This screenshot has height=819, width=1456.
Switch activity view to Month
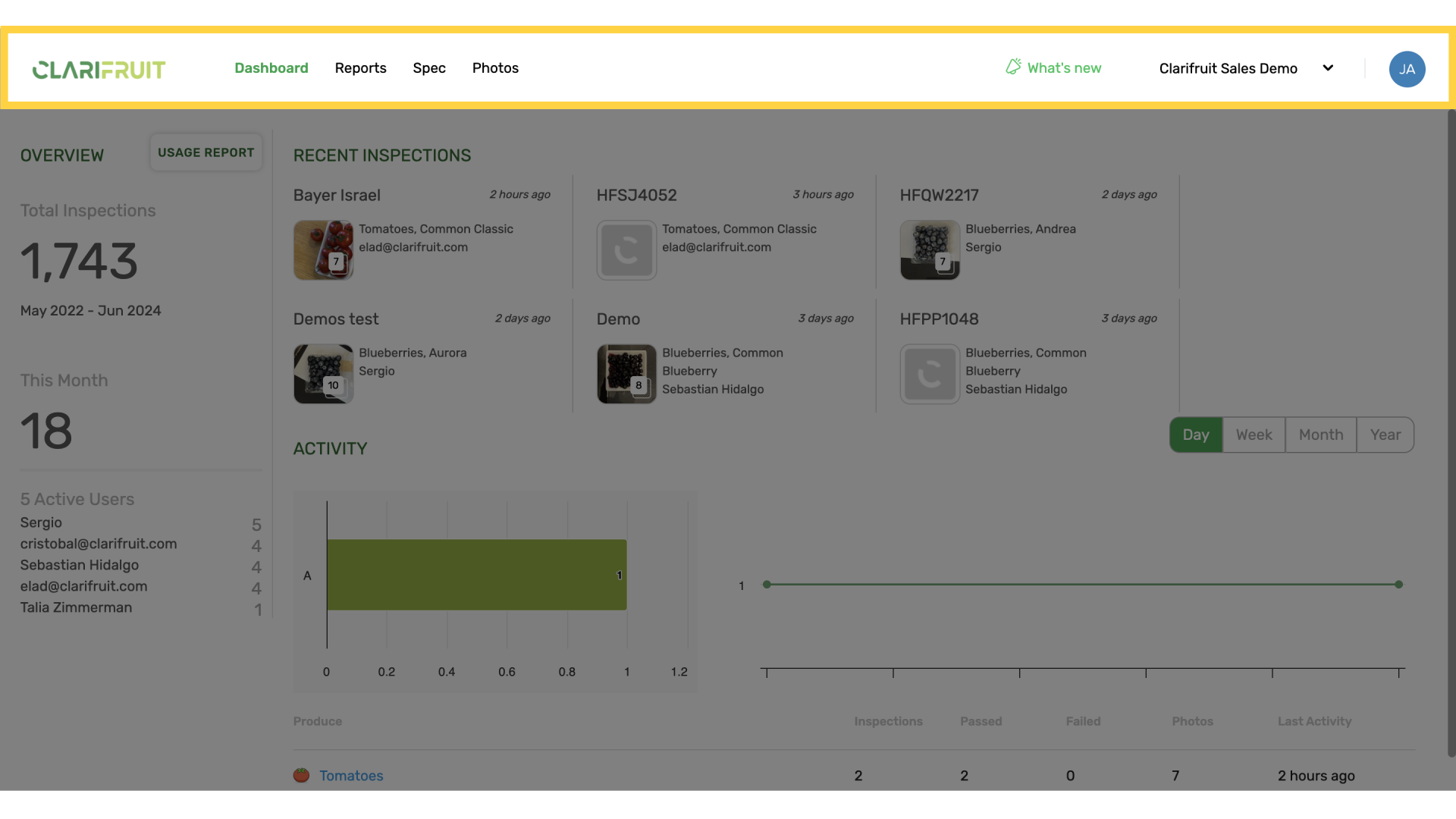pyautogui.click(x=1320, y=435)
